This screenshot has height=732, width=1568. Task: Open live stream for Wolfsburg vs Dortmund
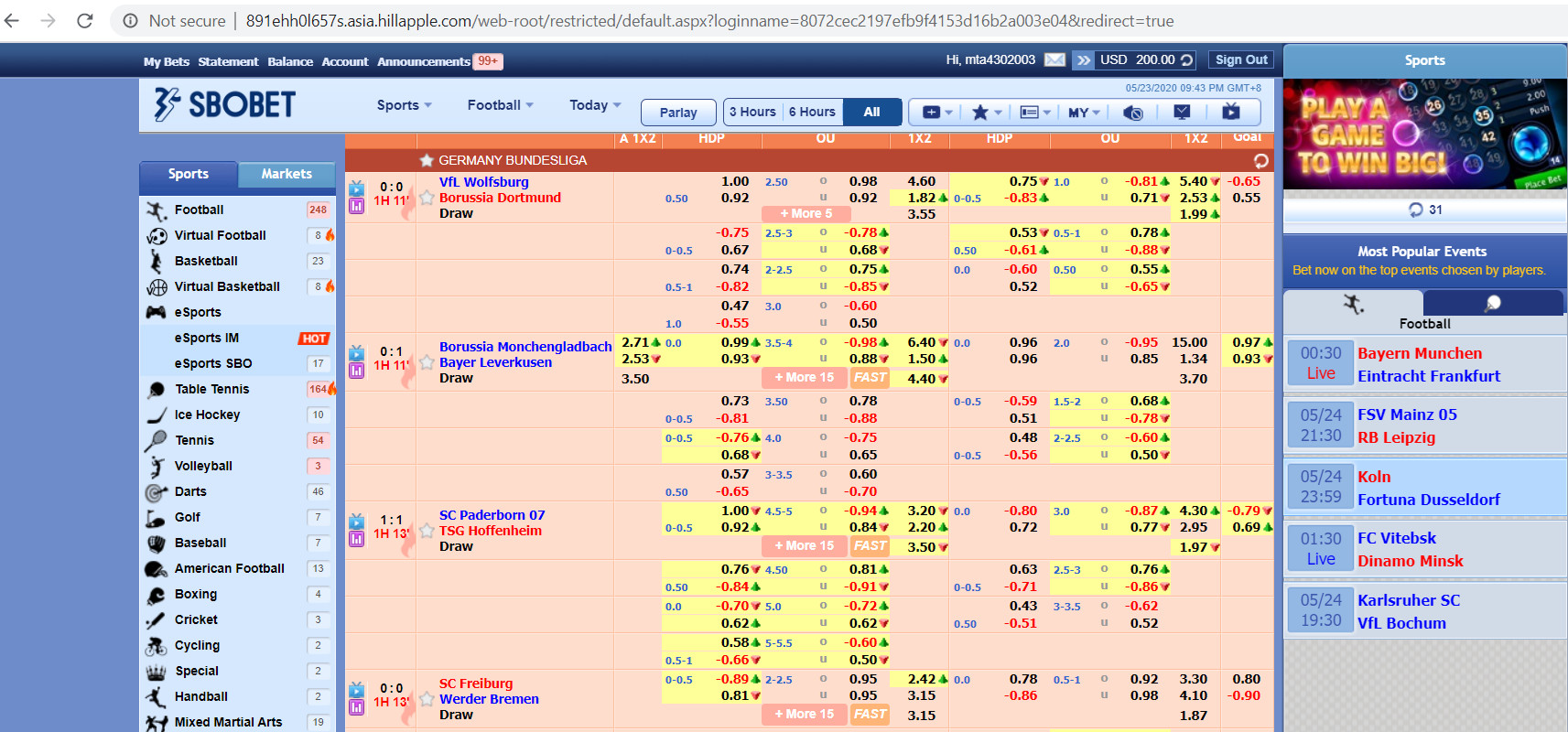click(356, 188)
